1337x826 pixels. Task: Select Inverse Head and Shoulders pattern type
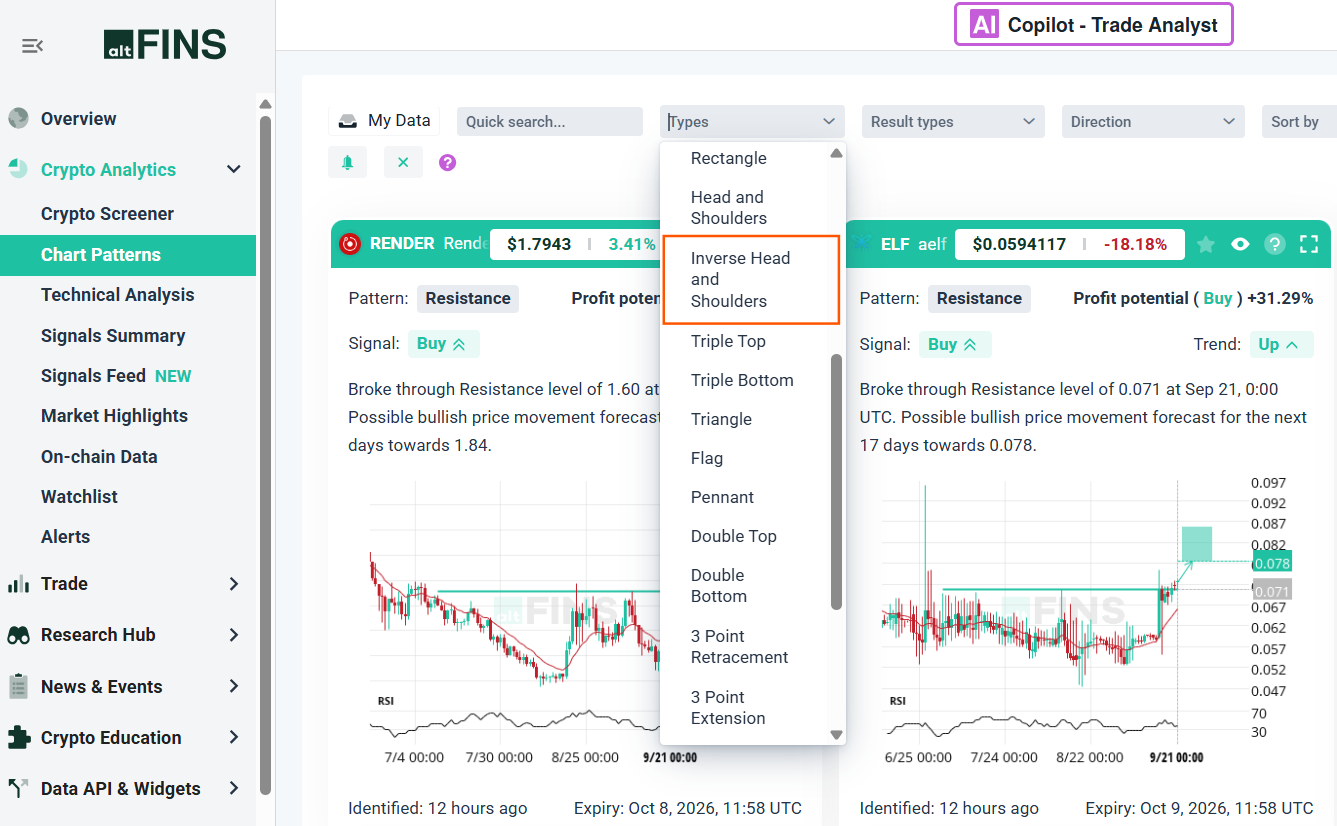pyautogui.click(x=751, y=280)
